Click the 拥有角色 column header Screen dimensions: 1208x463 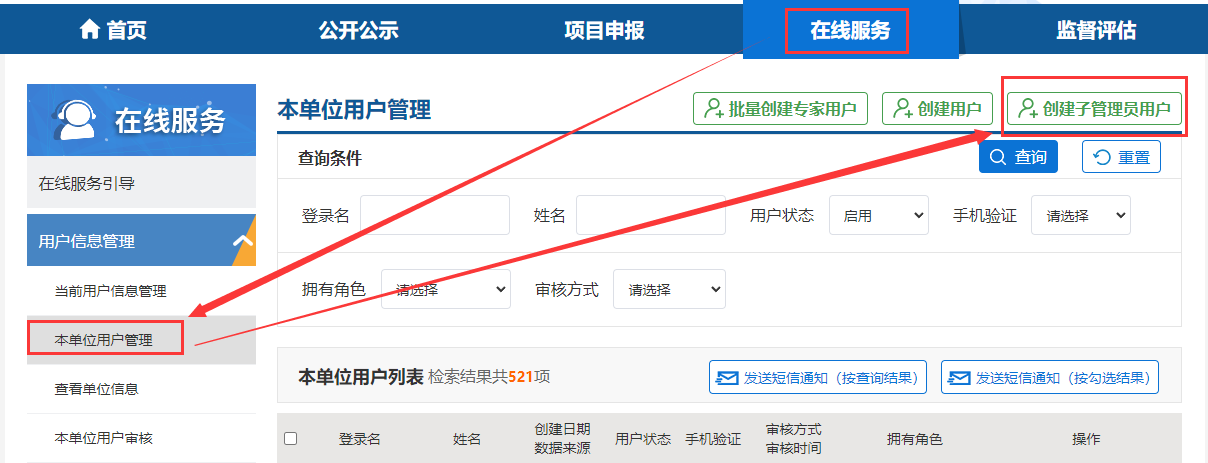(x=915, y=439)
